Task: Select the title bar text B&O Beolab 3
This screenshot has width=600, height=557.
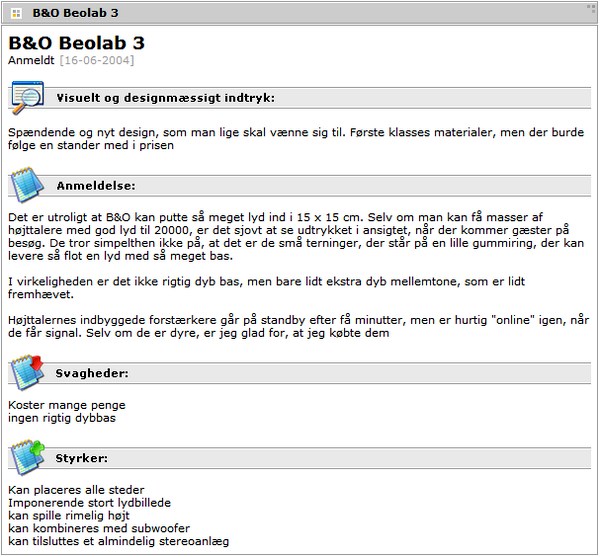Action: coord(75,13)
